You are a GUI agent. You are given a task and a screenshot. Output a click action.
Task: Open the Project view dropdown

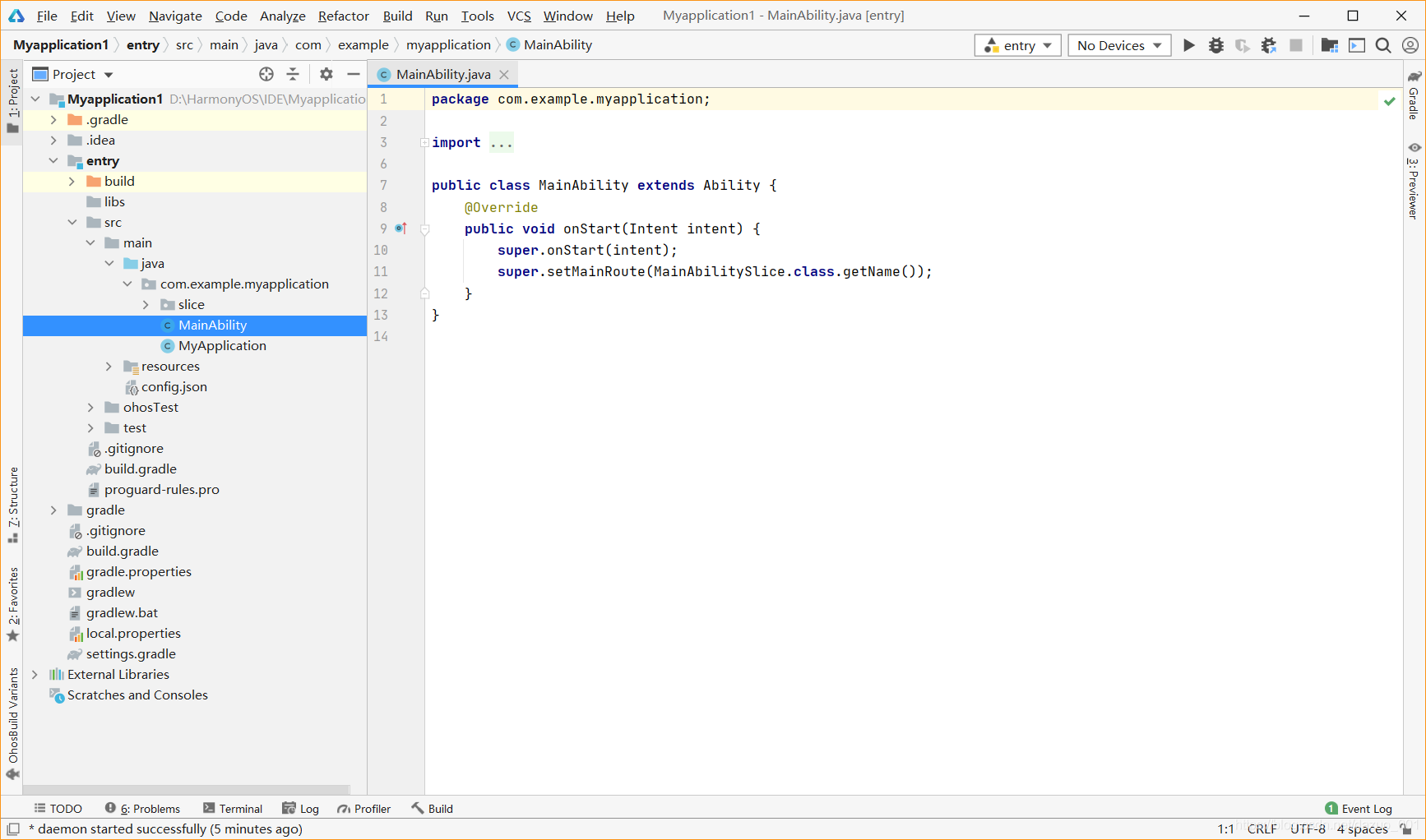[x=72, y=74]
